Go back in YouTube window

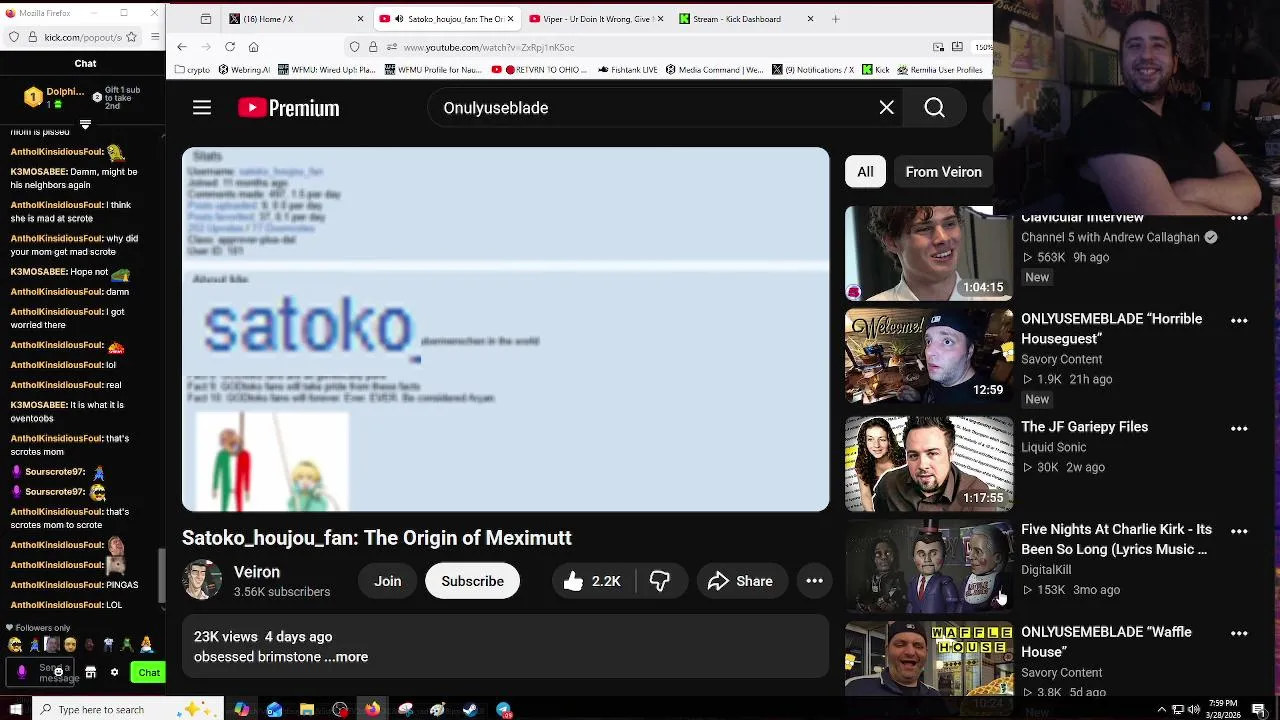click(182, 47)
